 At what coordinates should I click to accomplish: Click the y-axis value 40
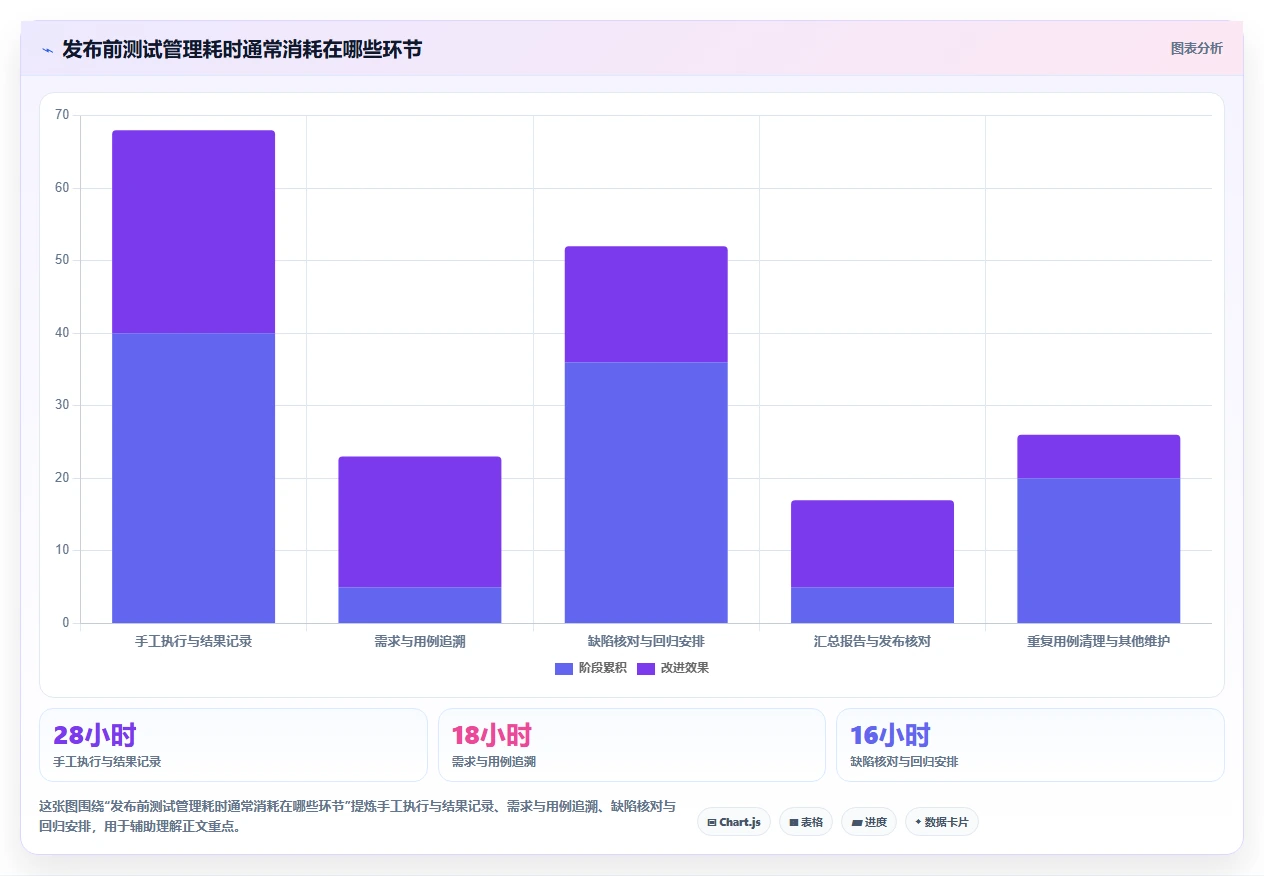tap(62, 333)
